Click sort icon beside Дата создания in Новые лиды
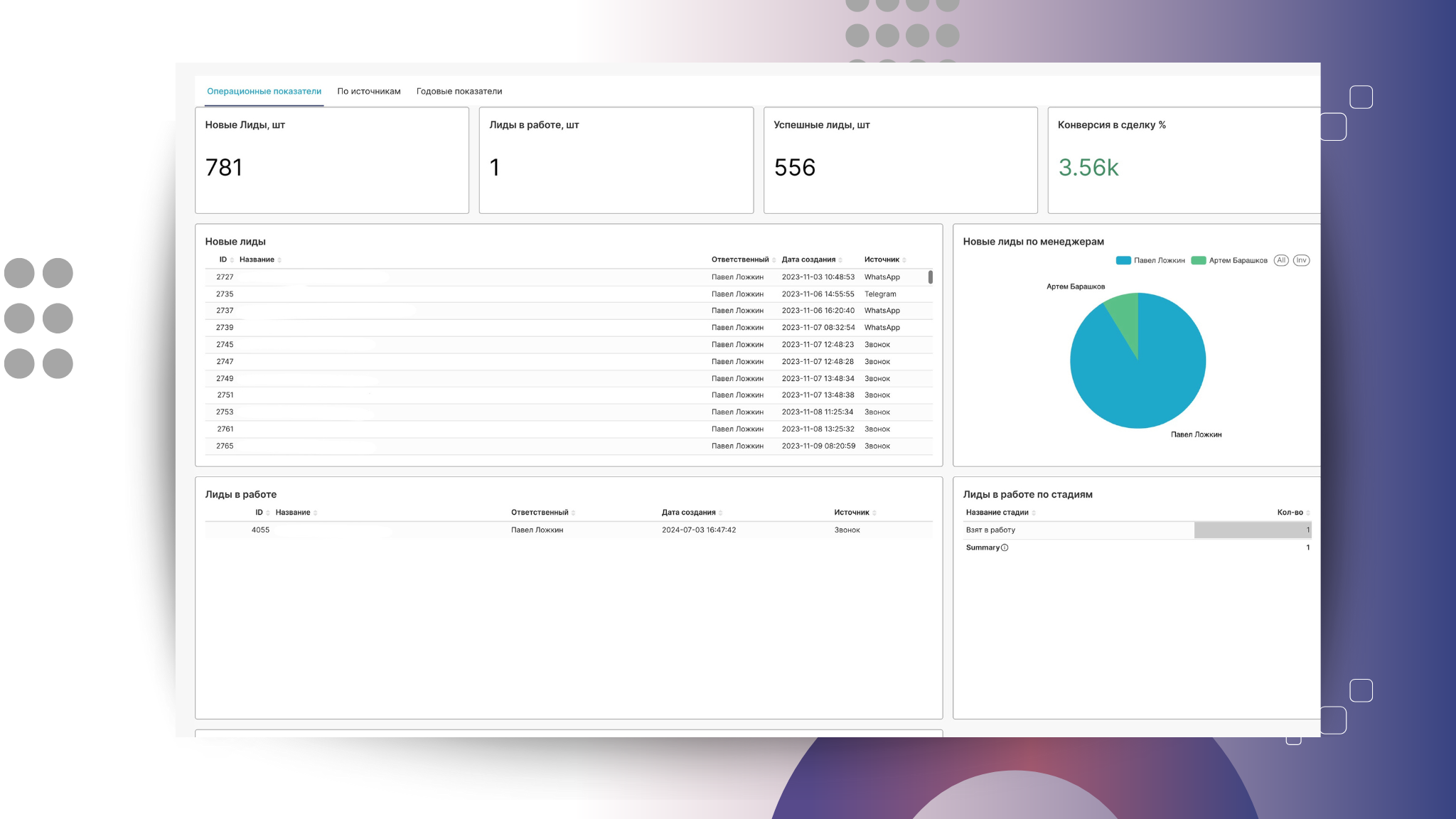1456x819 pixels. [x=840, y=260]
